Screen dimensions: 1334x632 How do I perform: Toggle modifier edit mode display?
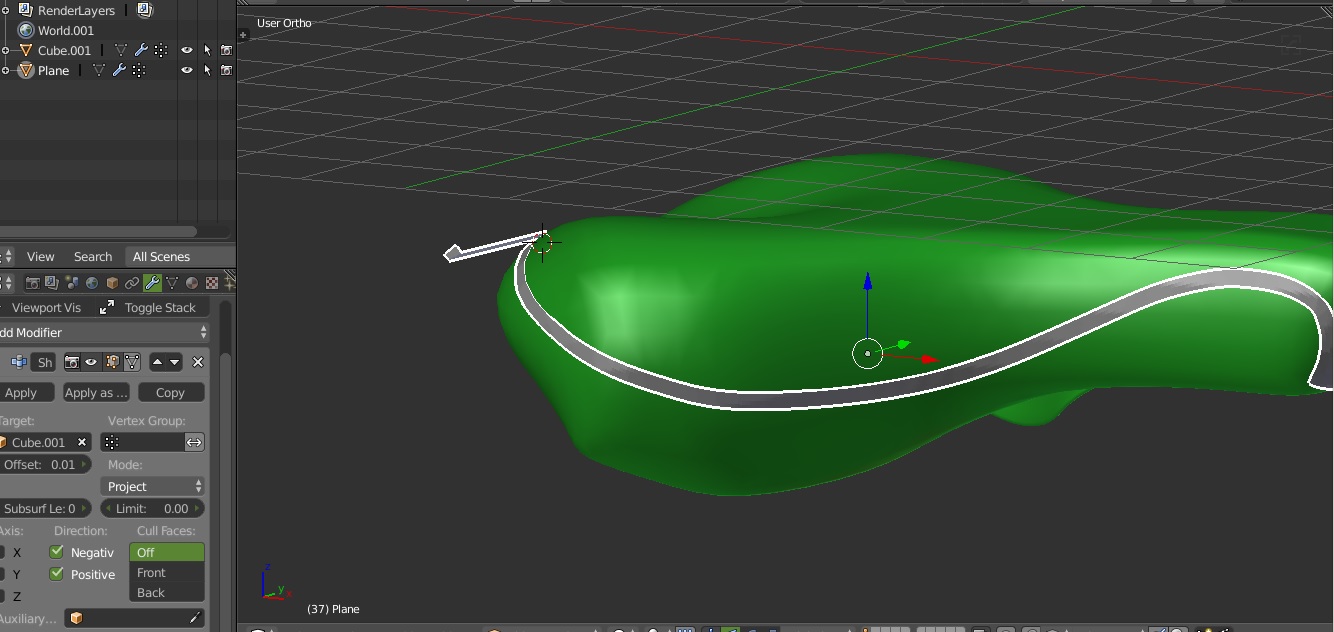pos(112,362)
